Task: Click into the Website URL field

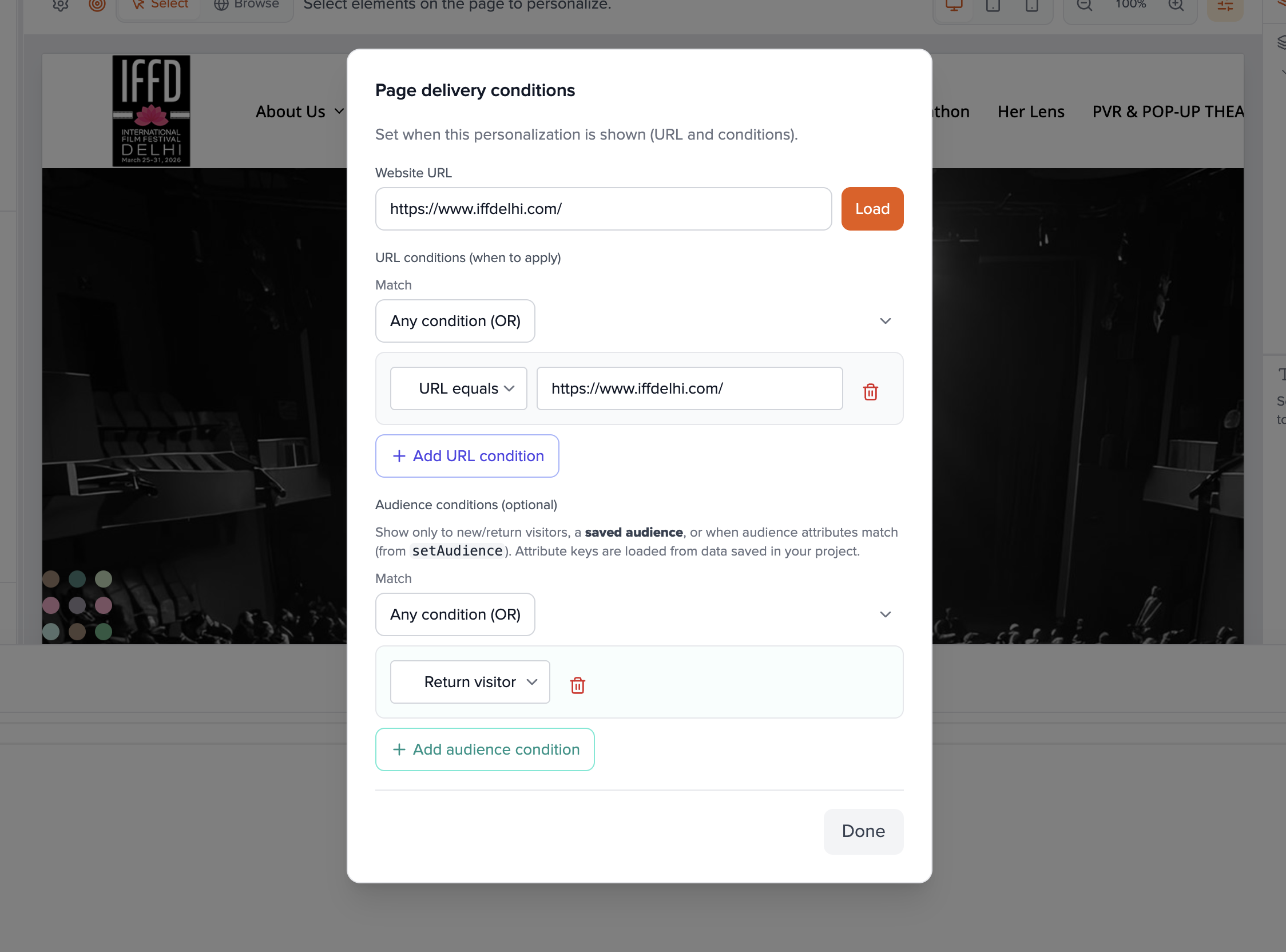Action: click(604, 209)
